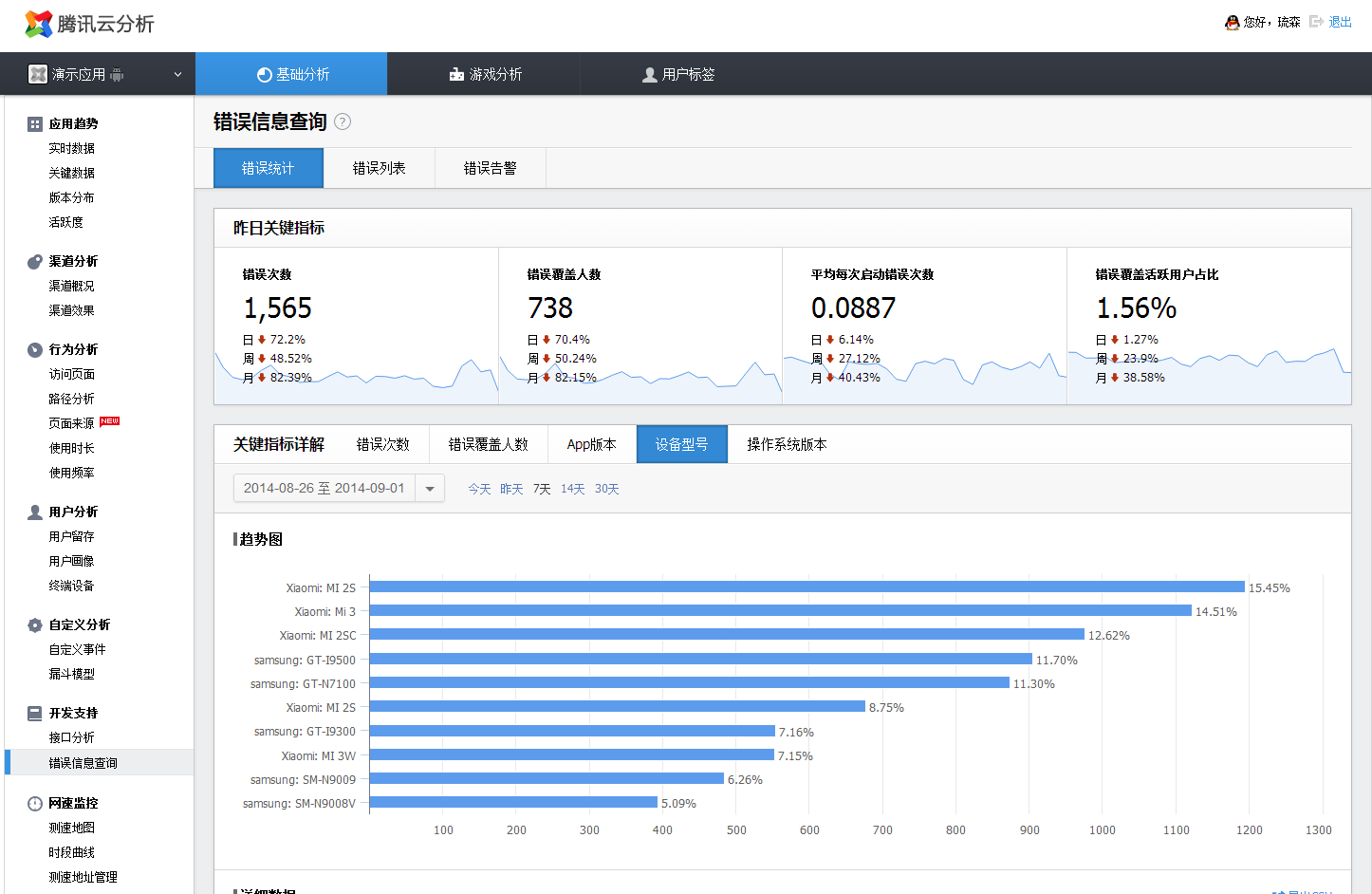Screen dimensions: 1372x894
Task: Click the NEW badge next to 页面来源
Action: tap(110, 421)
